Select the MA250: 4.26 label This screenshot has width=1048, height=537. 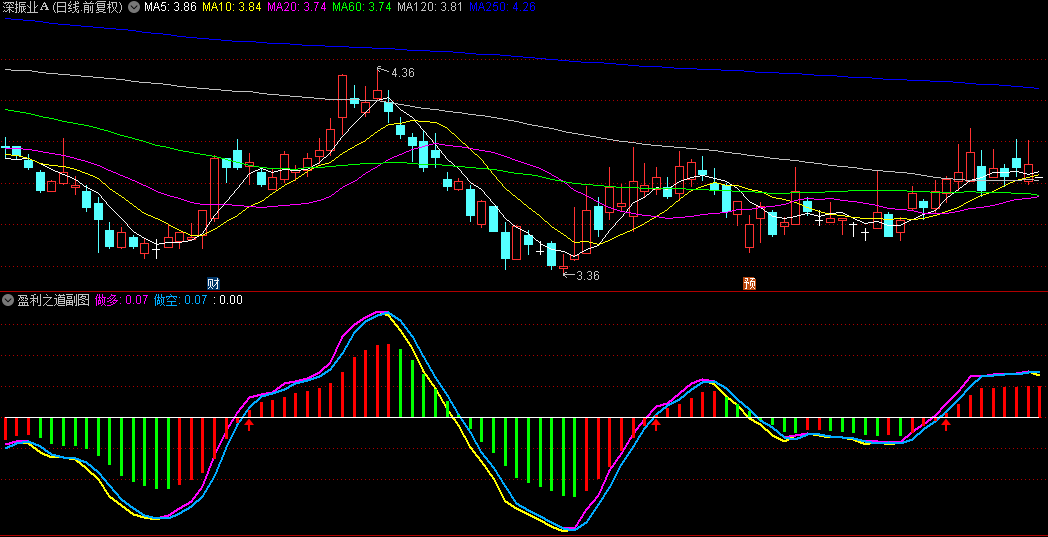click(503, 7)
